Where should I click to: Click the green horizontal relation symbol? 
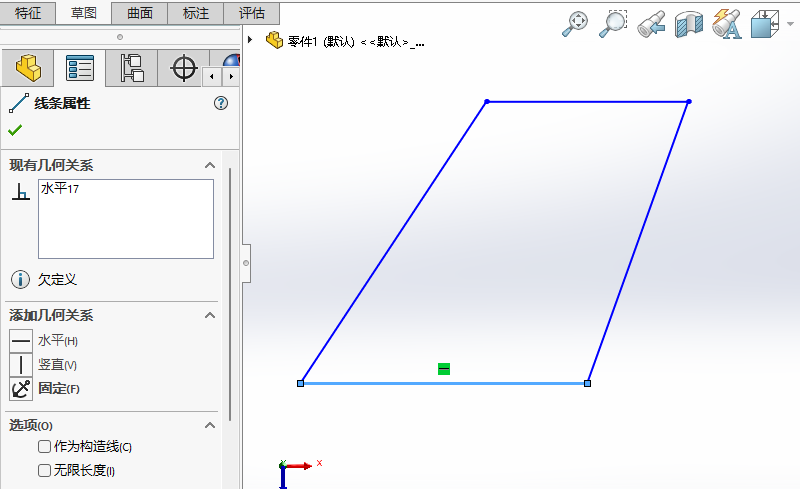(444, 369)
